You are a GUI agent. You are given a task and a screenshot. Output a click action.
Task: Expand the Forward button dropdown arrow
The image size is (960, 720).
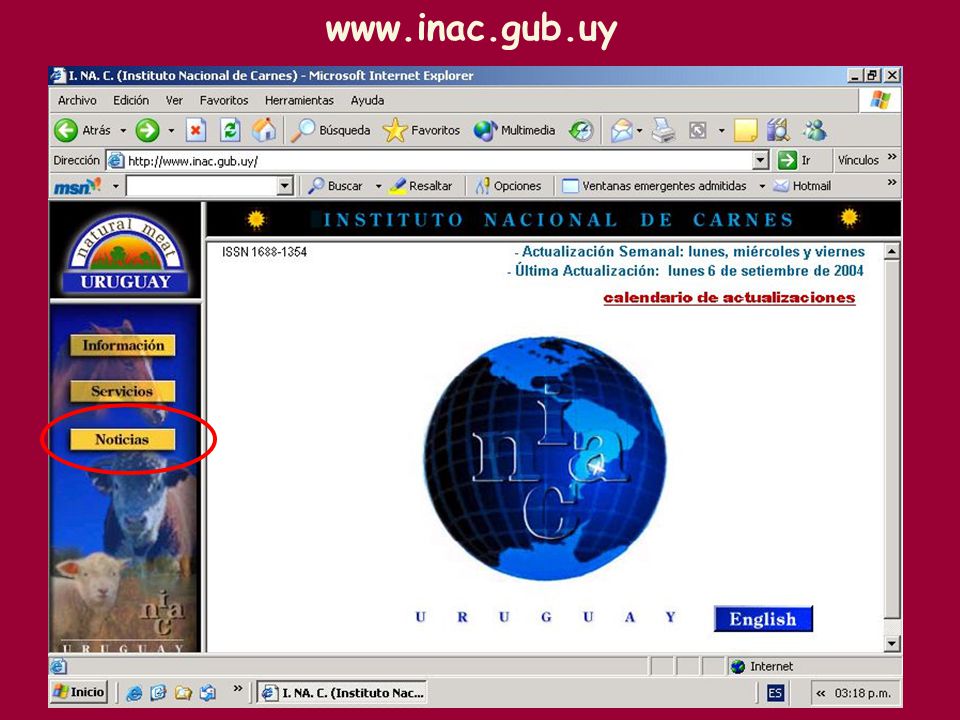point(171,131)
